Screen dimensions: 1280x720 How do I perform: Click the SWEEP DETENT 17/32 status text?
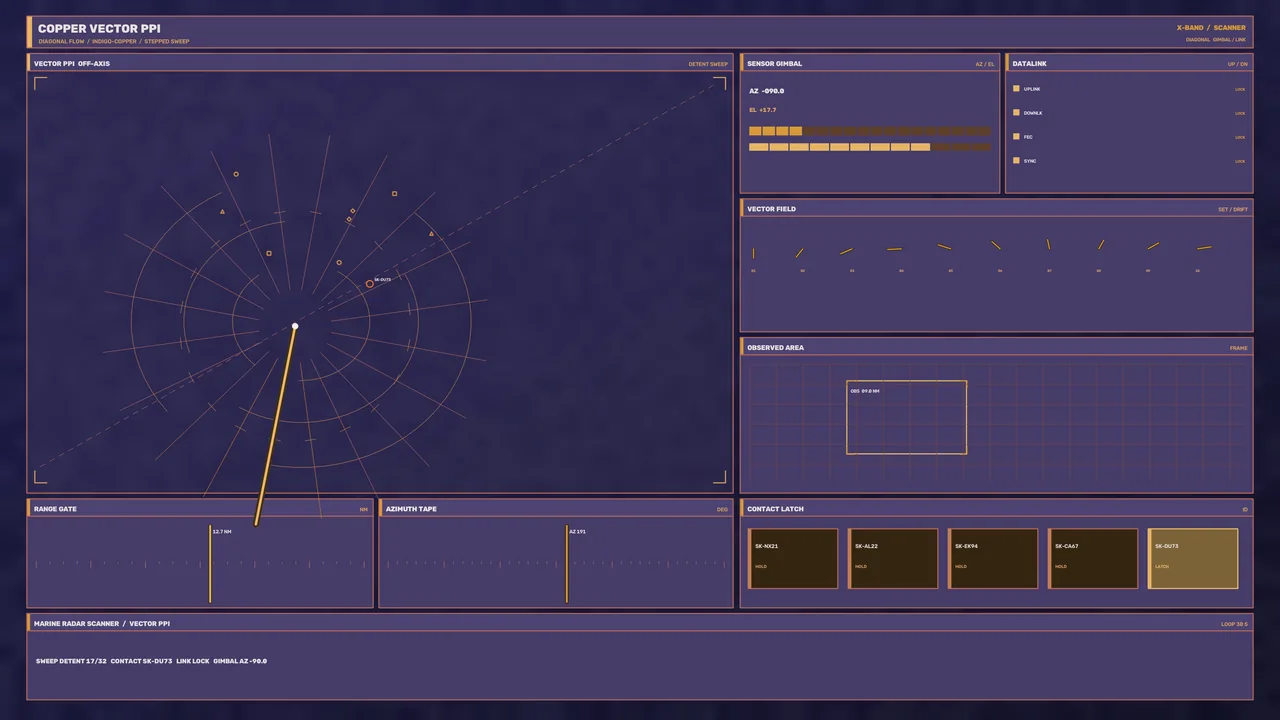coord(71,661)
